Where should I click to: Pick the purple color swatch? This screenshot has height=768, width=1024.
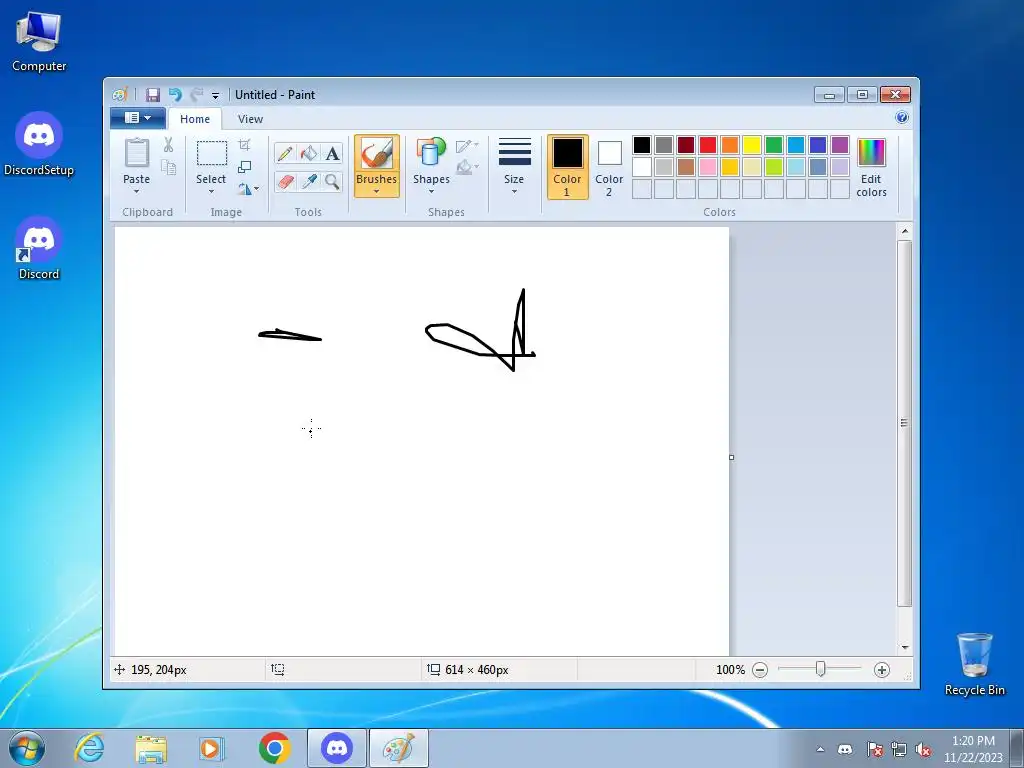[840, 144]
